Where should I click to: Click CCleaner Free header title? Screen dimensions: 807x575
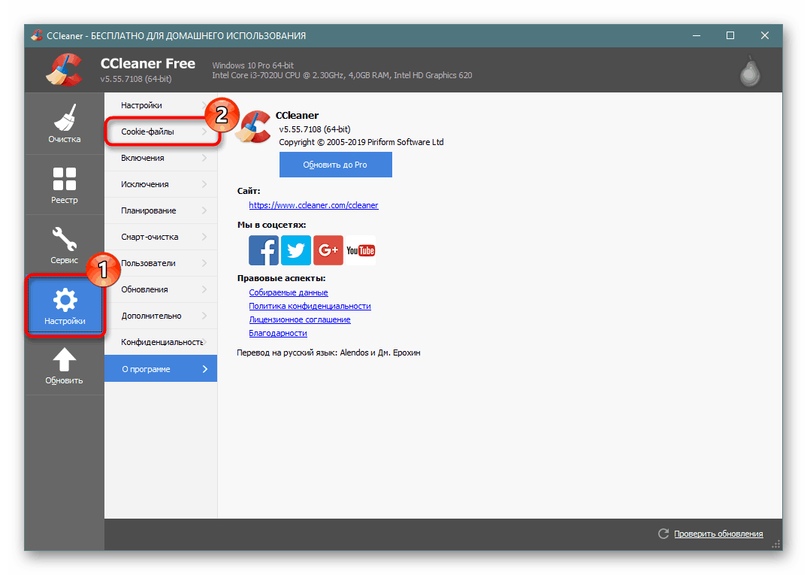[x=148, y=63]
